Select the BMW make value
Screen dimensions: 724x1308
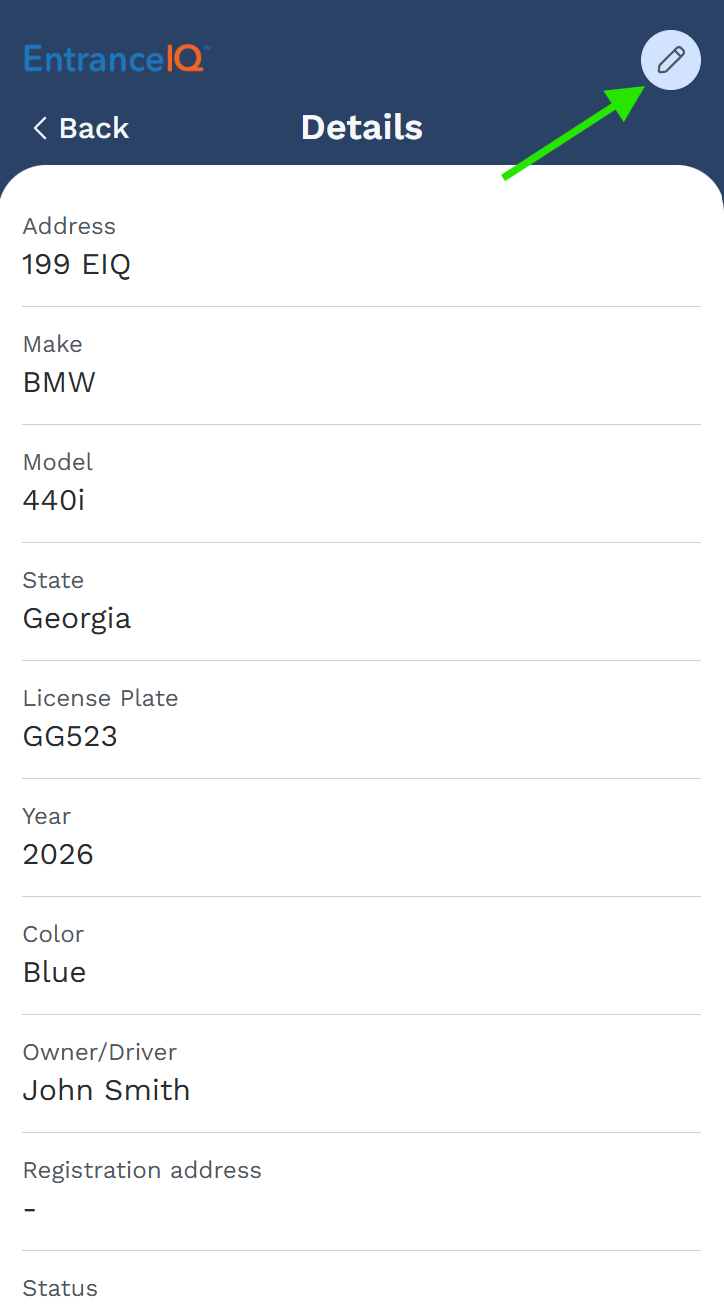coord(59,383)
